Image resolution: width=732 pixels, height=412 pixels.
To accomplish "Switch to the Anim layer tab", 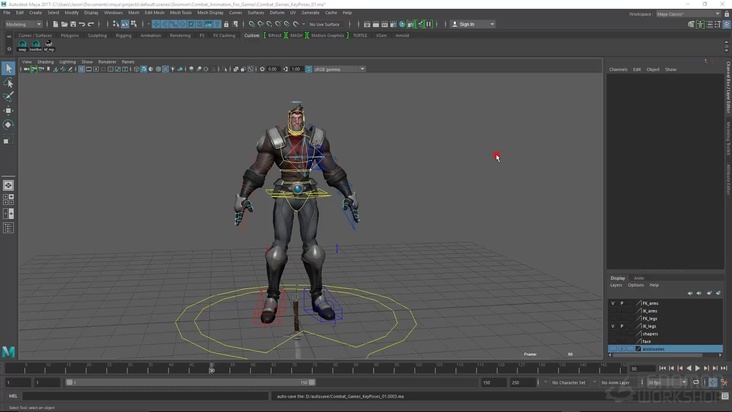I will (x=639, y=278).
